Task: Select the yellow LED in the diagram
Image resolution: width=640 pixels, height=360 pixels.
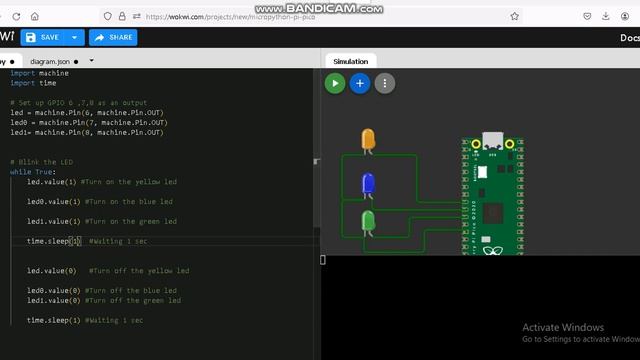Action: 368,141
